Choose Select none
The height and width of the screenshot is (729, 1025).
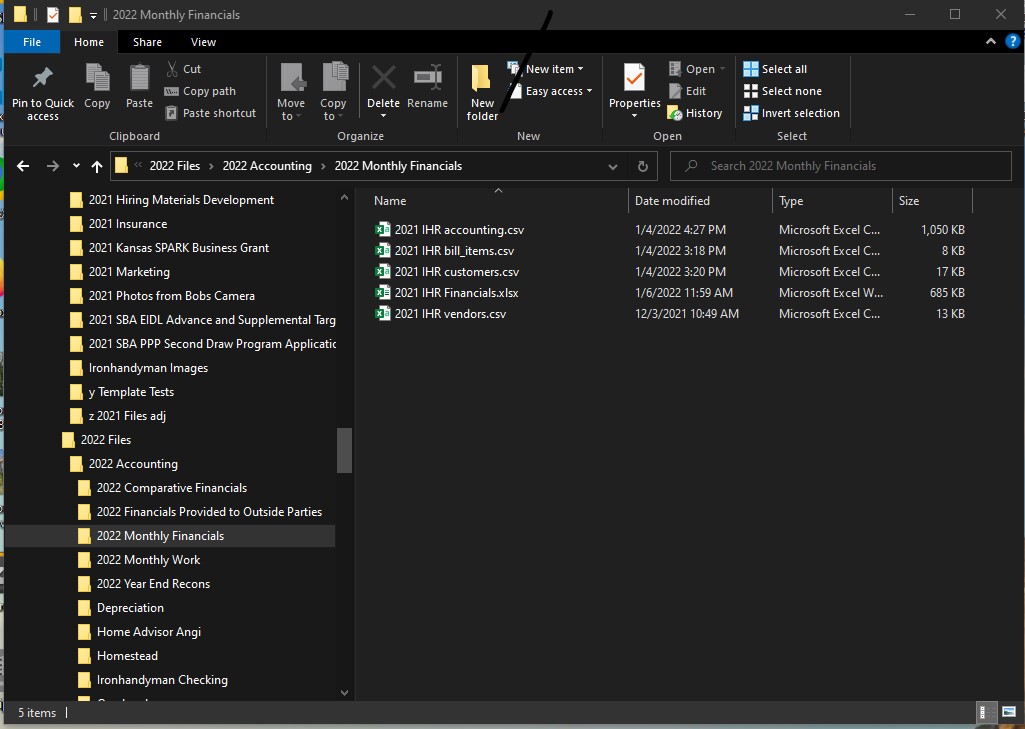[785, 91]
